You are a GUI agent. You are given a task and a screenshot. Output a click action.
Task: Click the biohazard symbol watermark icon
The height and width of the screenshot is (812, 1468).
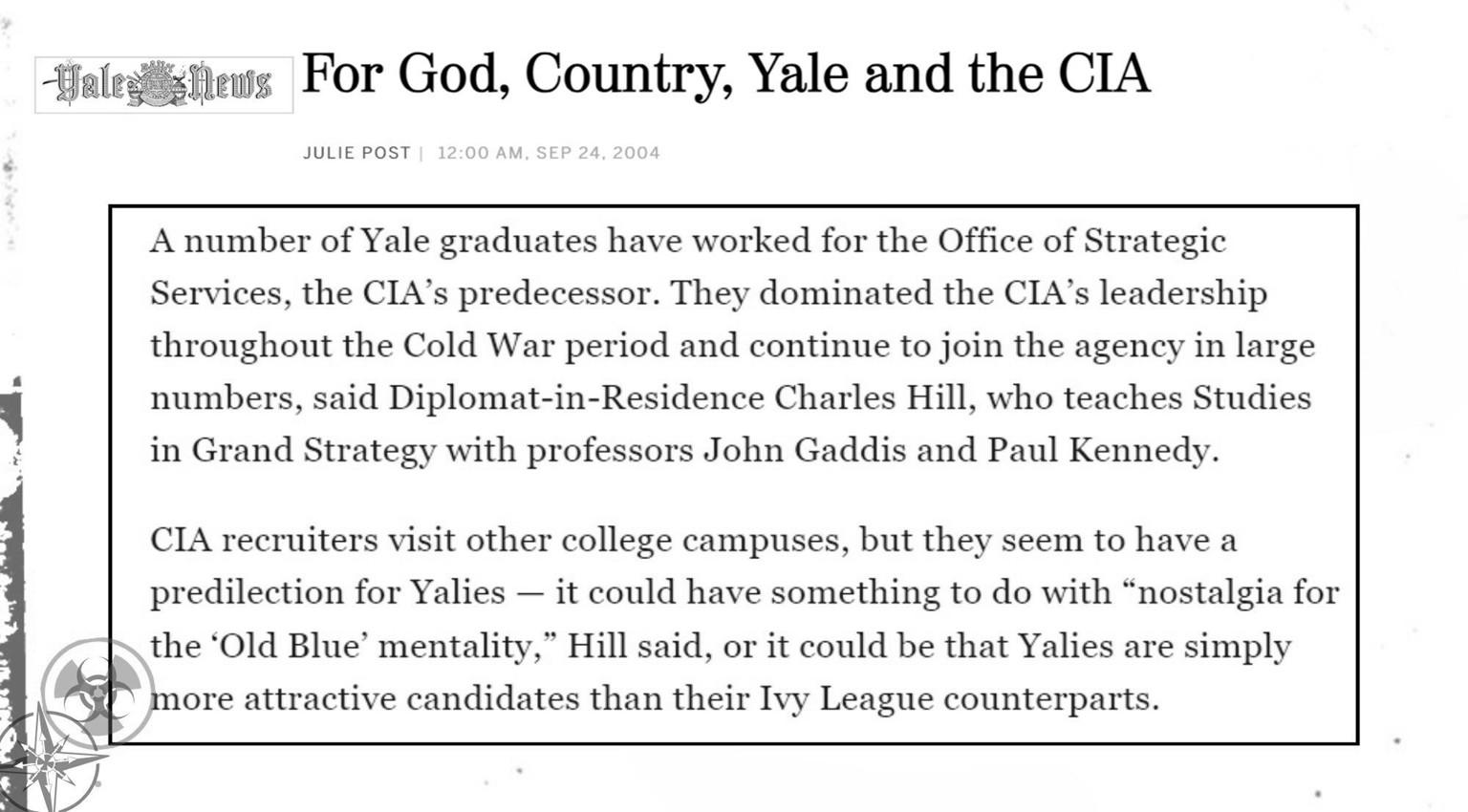[x=97, y=692]
